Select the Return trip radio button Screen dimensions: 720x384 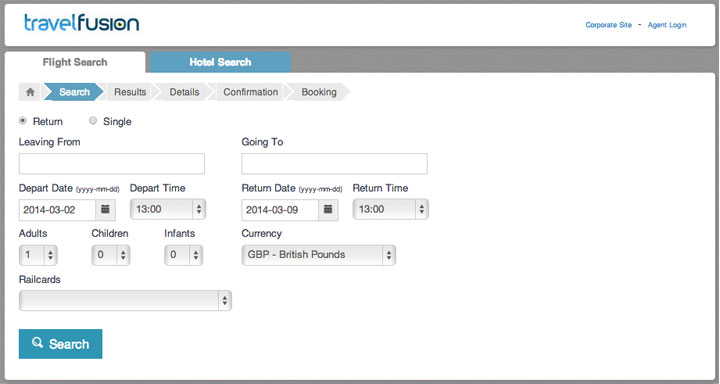point(22,121)
